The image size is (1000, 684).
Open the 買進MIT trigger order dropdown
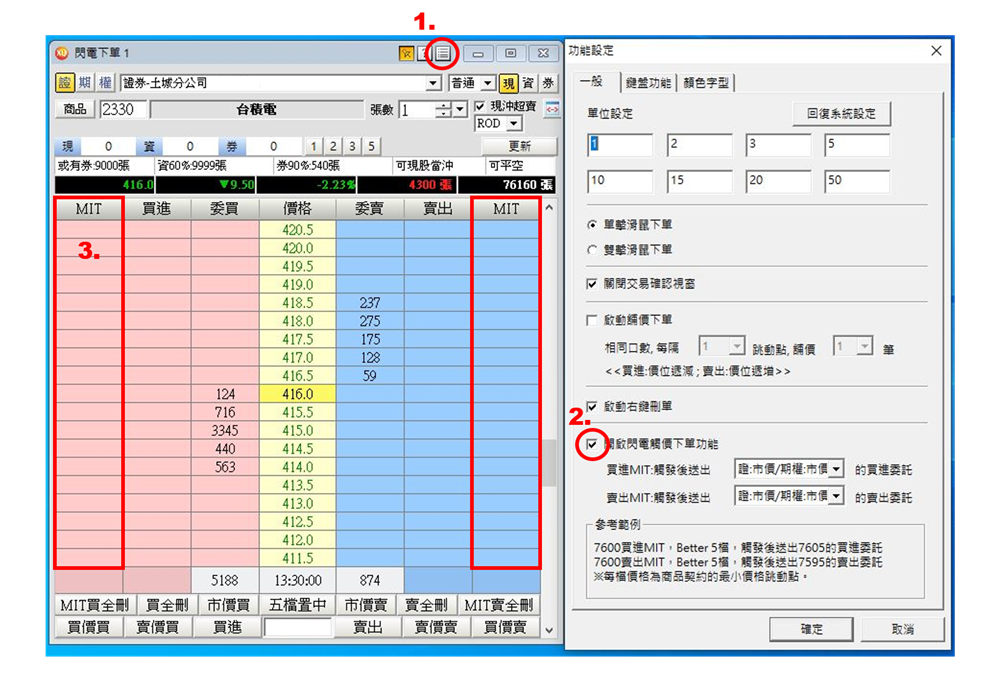(835, 469)
